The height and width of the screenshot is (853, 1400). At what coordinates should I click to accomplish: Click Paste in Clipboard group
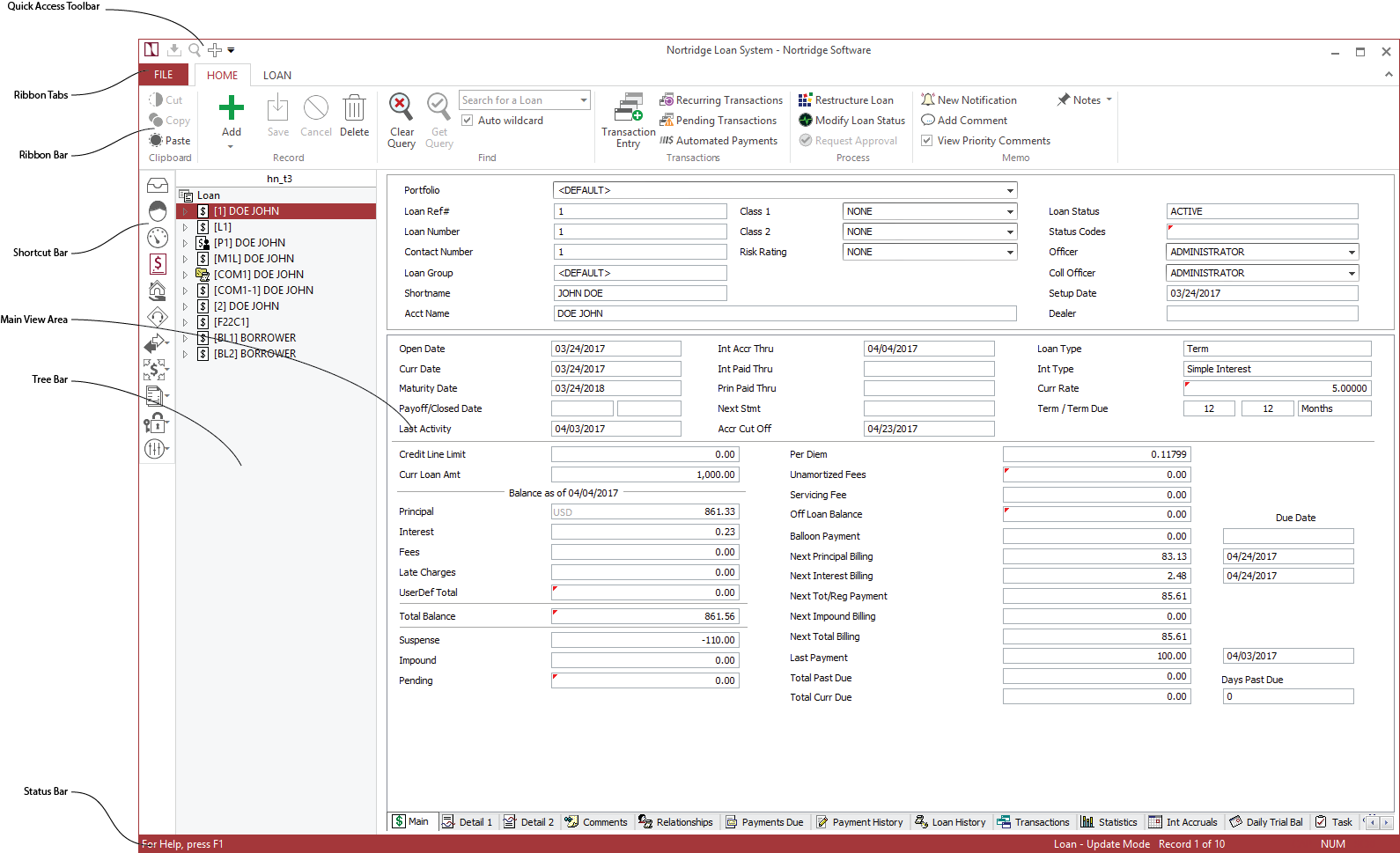tap(169, 141)
